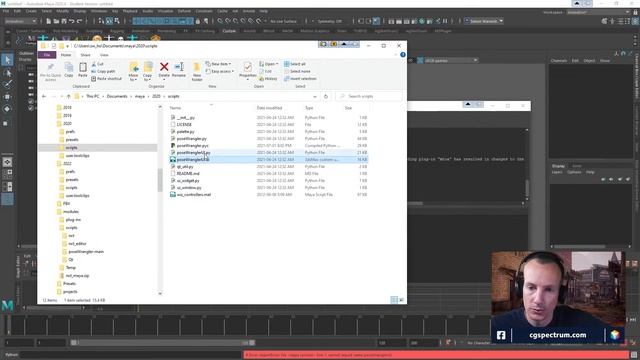Click Documents in the address breadcrumb

tap(117, 96)
